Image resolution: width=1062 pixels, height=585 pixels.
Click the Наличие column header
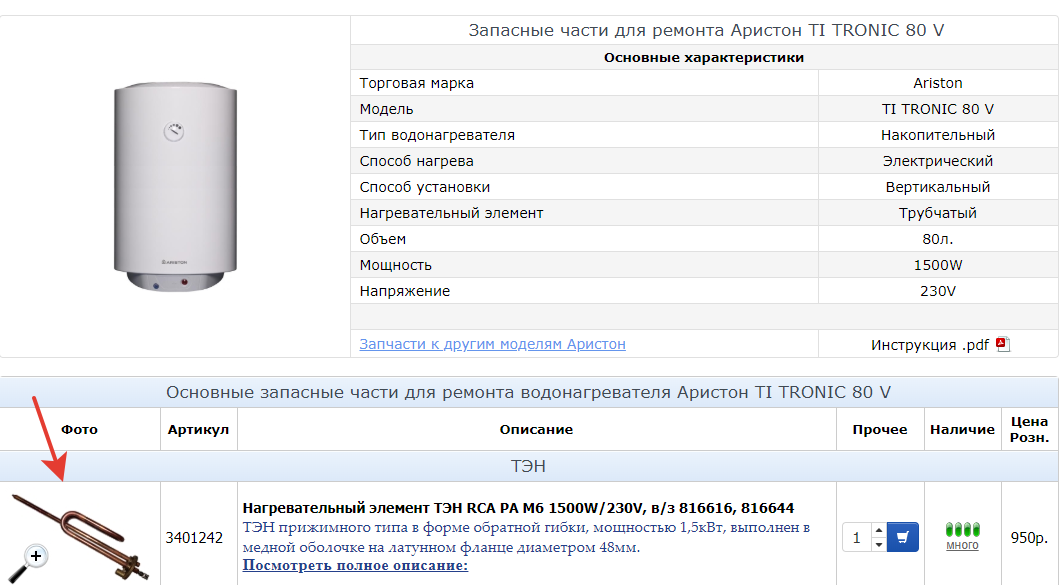[962, 429]
